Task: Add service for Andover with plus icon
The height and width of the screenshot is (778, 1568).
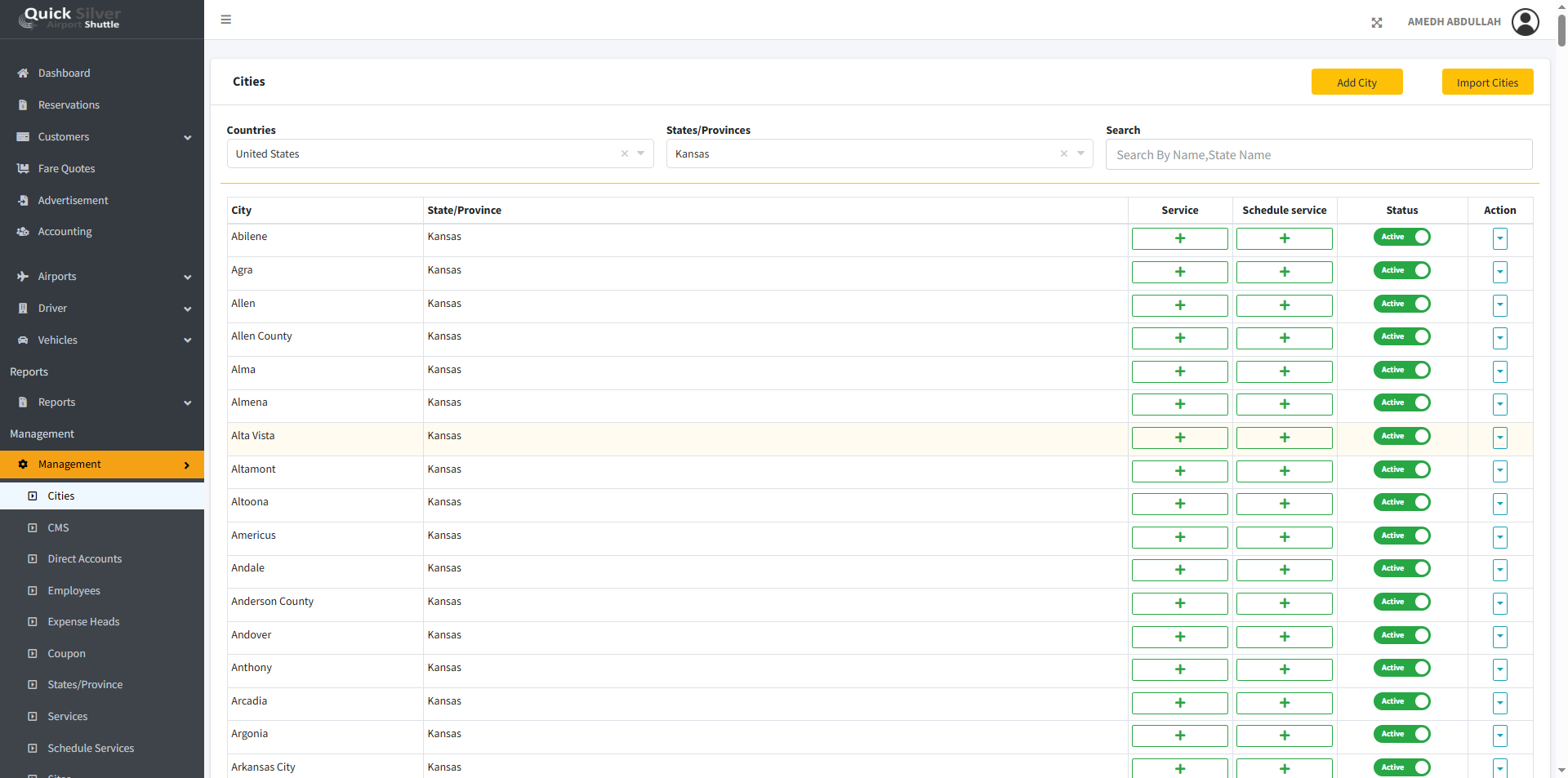Action: click(1179, 637)
